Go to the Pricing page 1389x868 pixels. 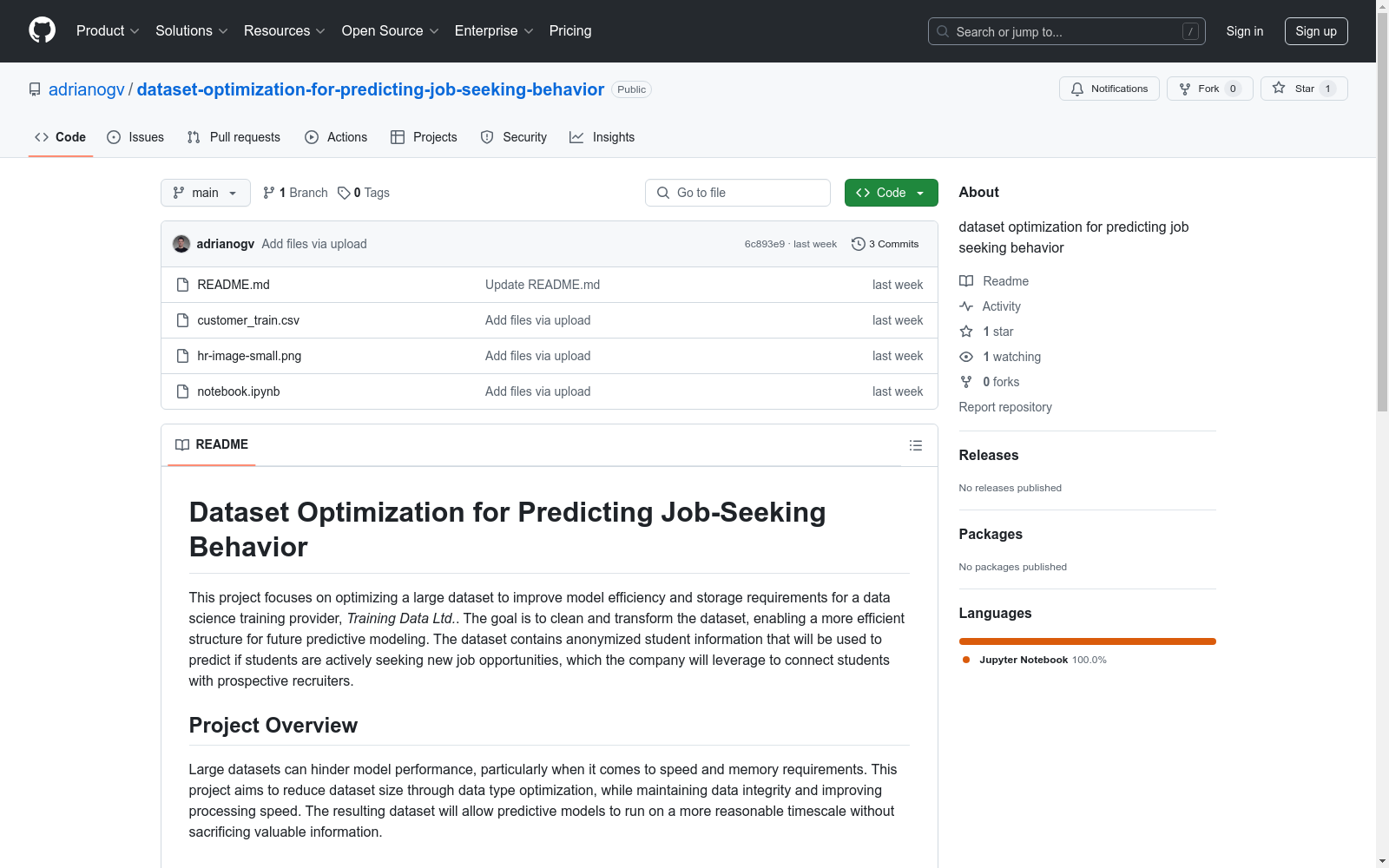tap(570, 31)
